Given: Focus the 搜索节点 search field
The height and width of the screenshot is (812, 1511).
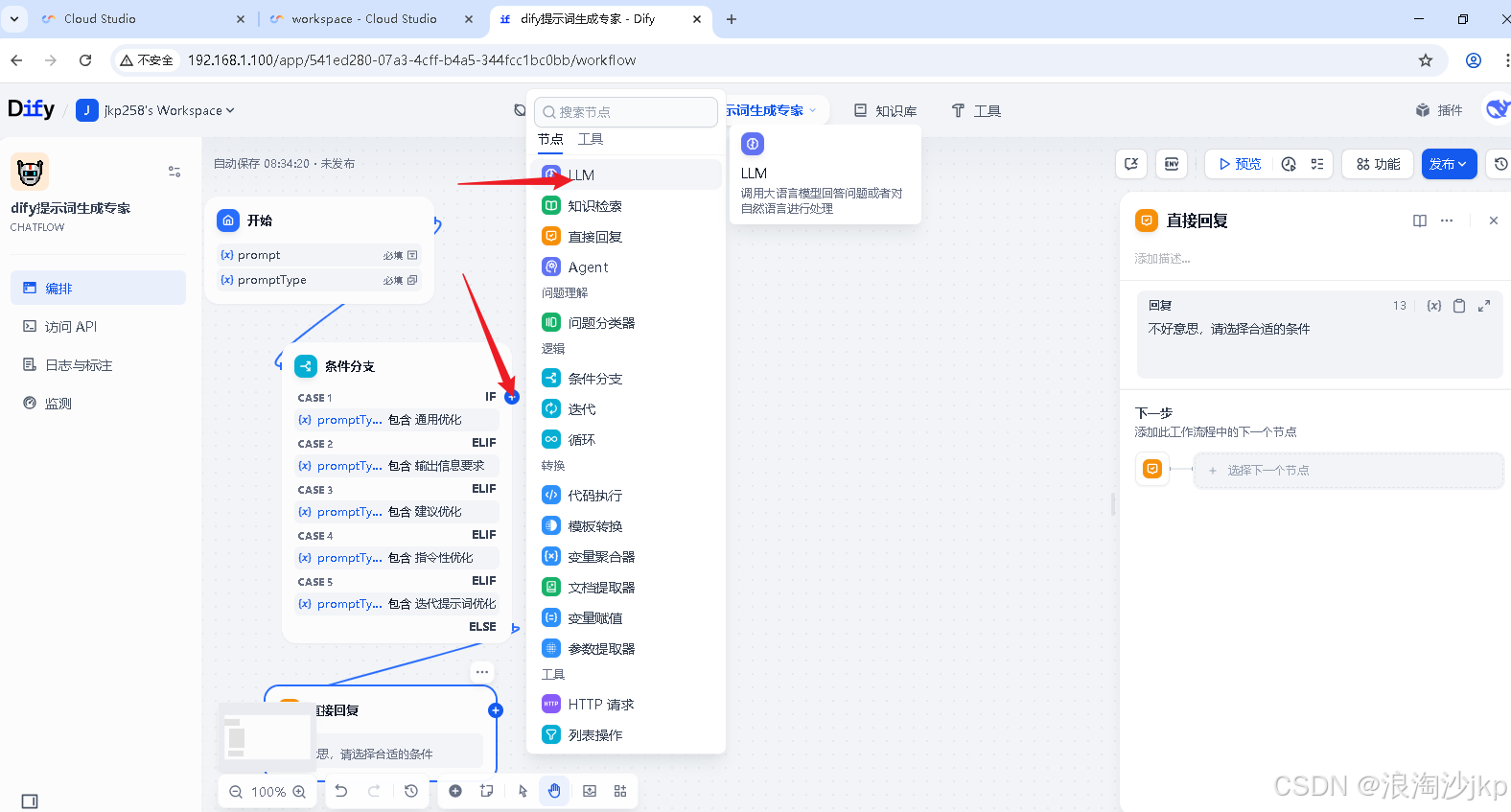Looking at the screenshot, I should click(x=626, y=112).
